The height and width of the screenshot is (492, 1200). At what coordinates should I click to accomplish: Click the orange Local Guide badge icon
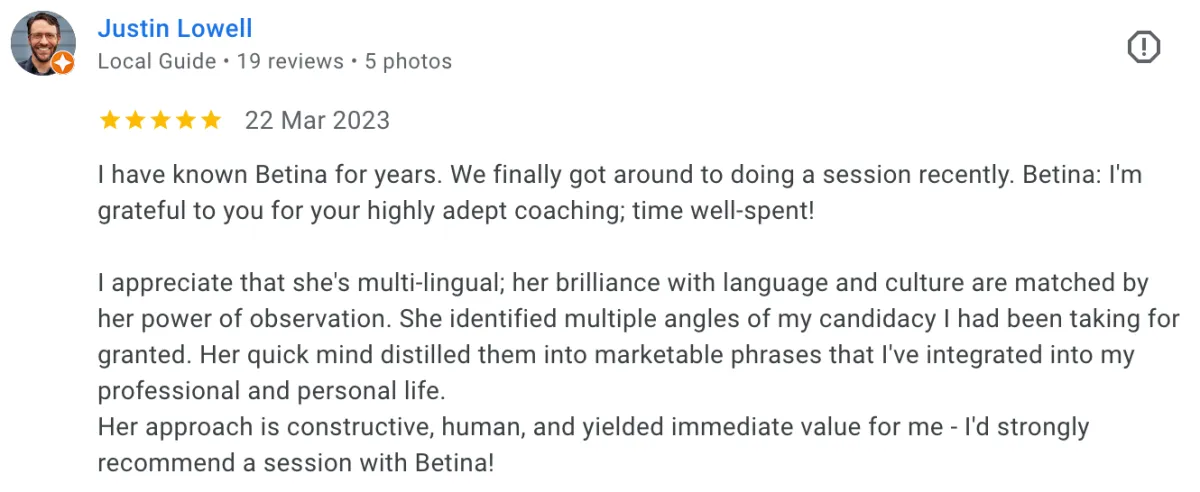[x=62, y=63]
